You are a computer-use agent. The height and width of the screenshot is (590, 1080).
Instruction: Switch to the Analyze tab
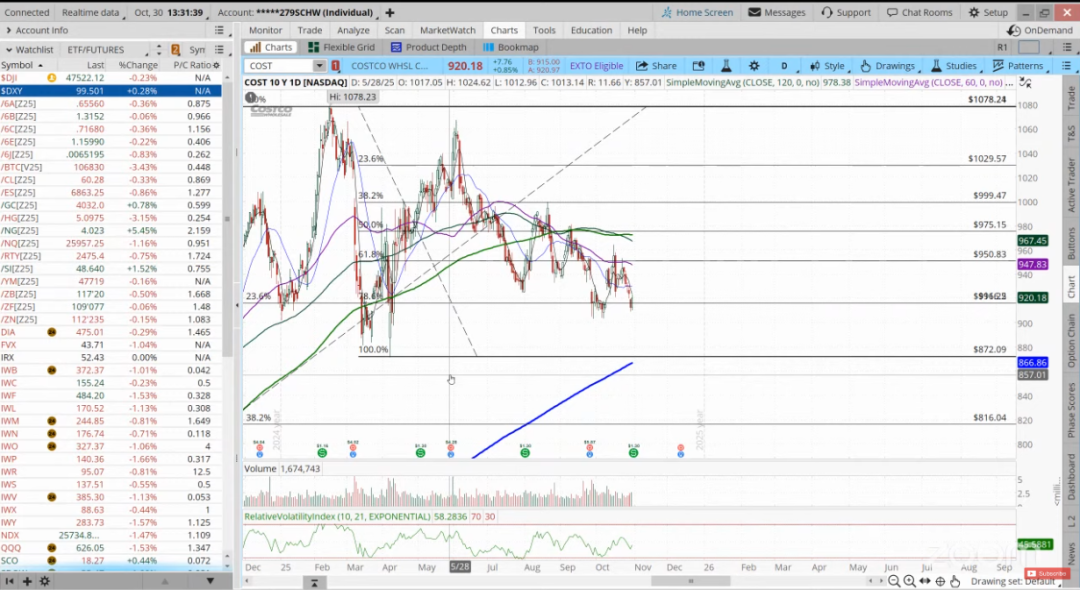click(x=353, y=30)
